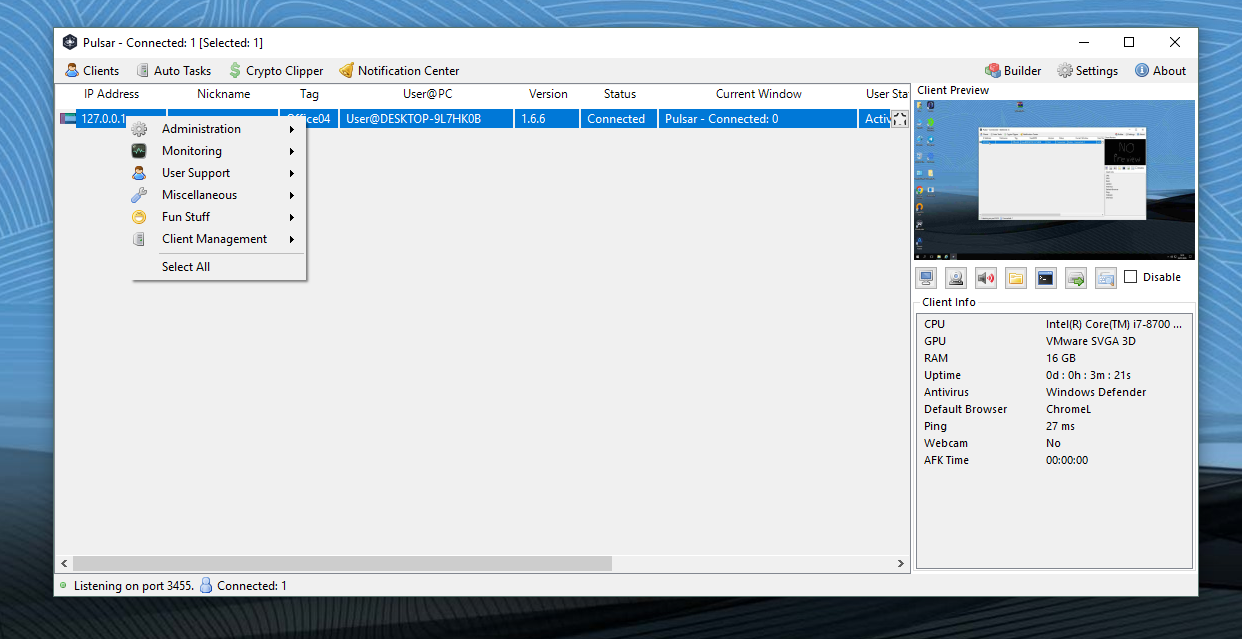Launch the remote shell terminal icon
Viewport: 1242px width, 639px height.
coord(1045,277)
